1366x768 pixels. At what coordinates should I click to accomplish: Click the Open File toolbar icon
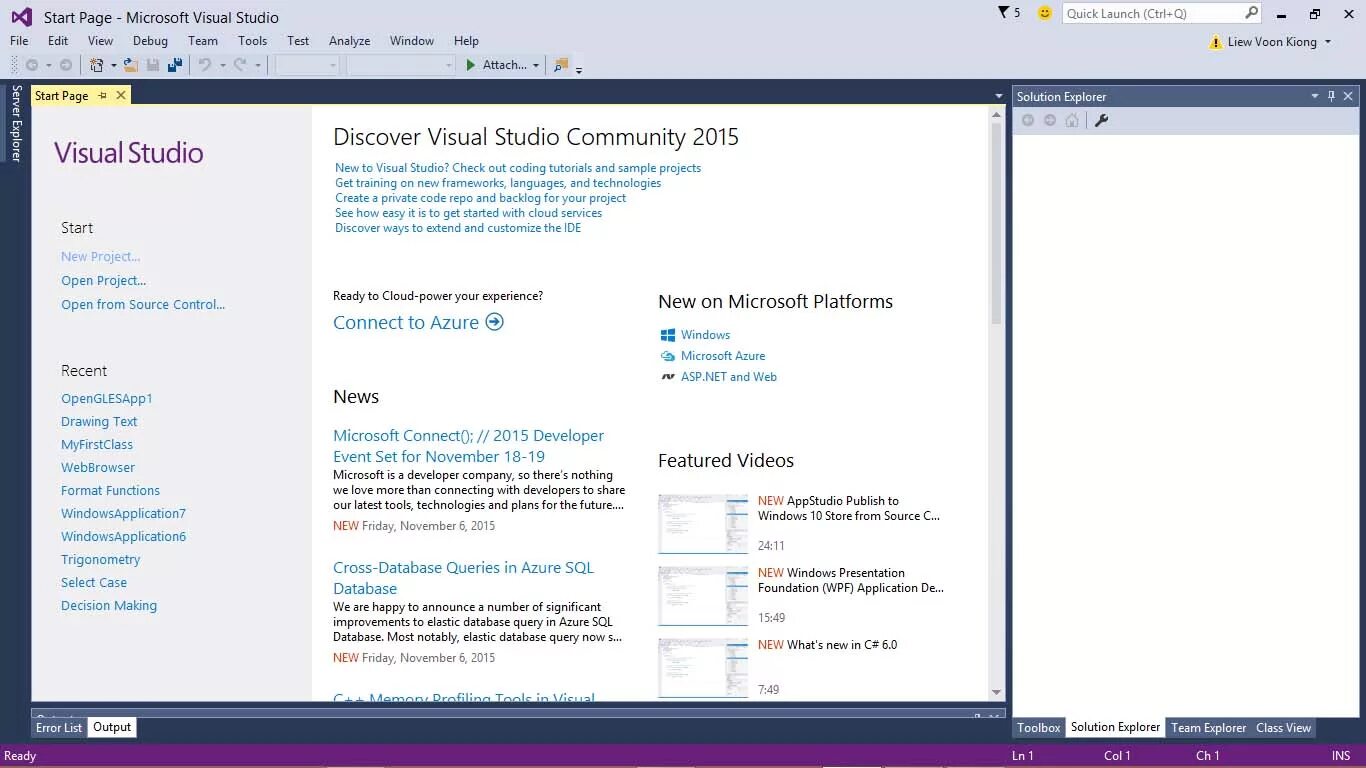coord(131,65)
